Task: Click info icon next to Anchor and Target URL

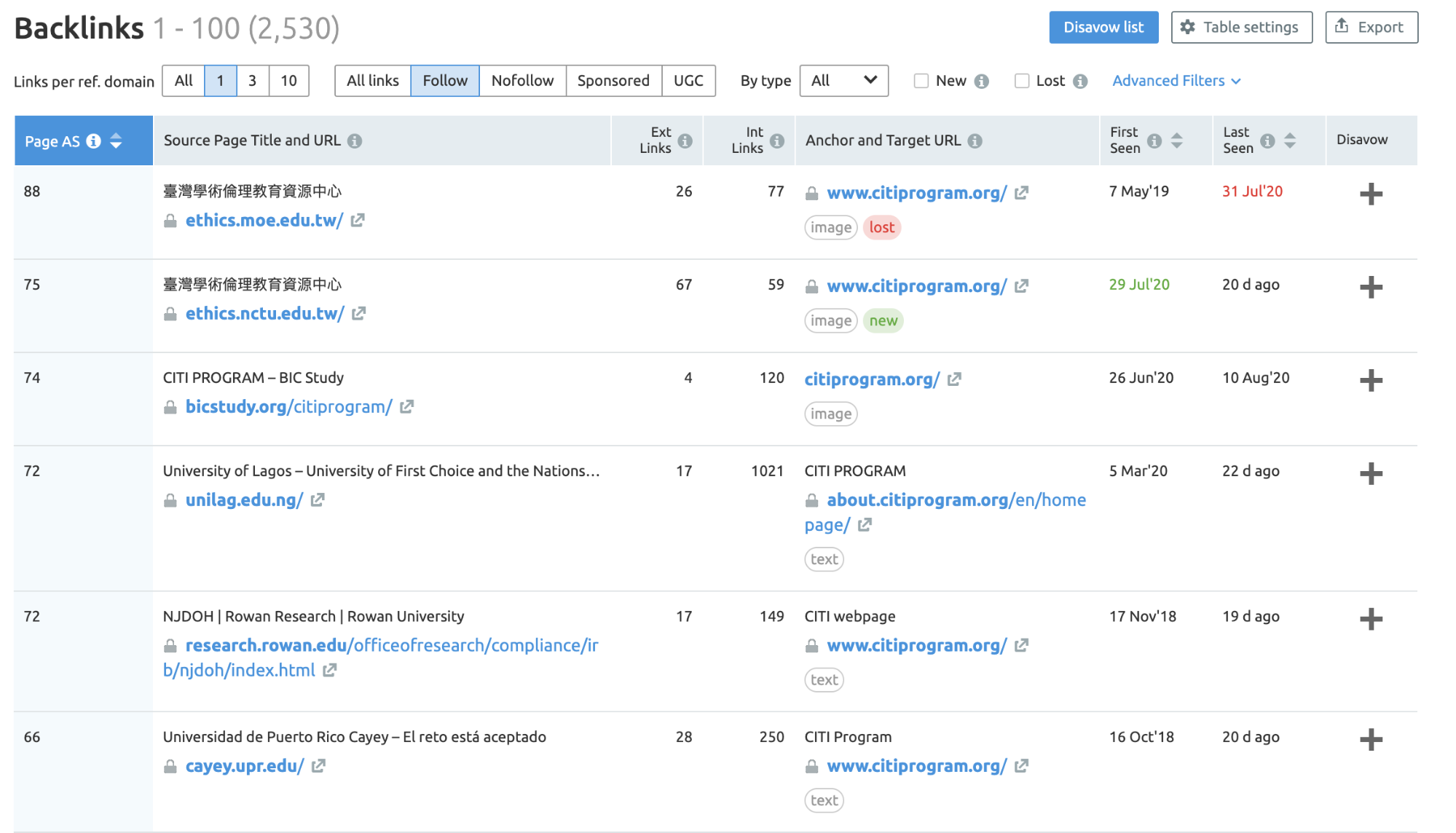Action: [975, 141]
